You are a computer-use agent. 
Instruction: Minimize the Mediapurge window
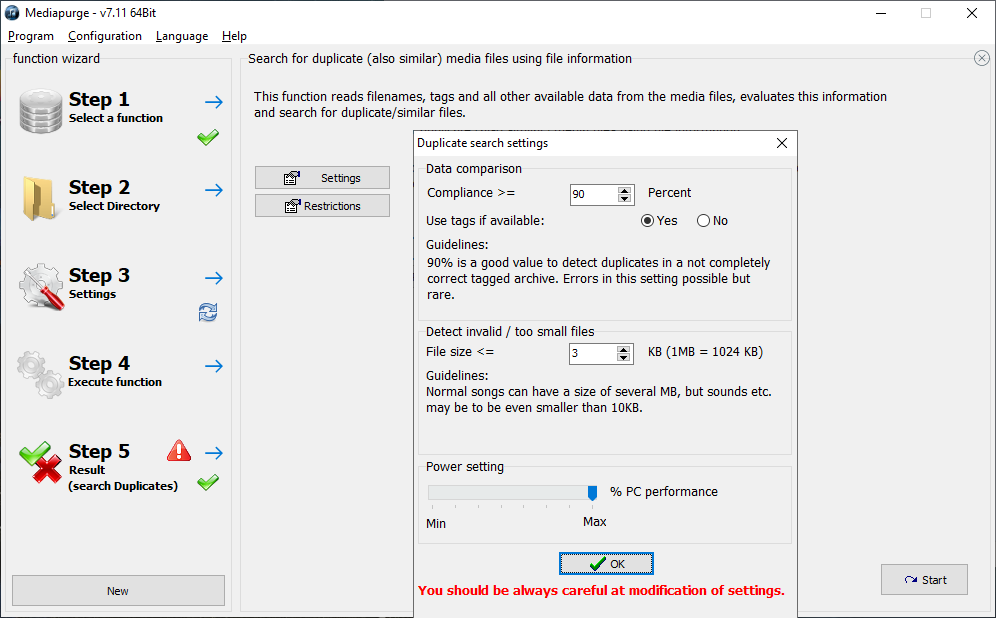tap(880, 13)
